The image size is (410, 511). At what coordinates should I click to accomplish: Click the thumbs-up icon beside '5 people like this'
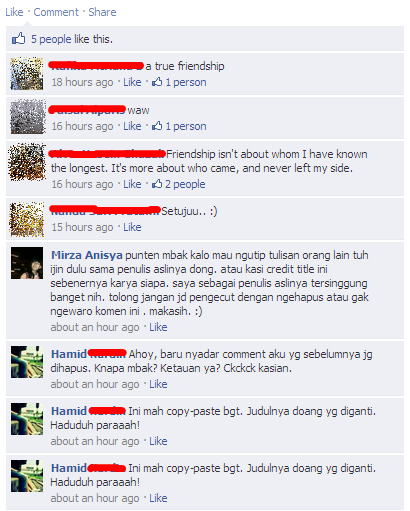click(18, 39)
